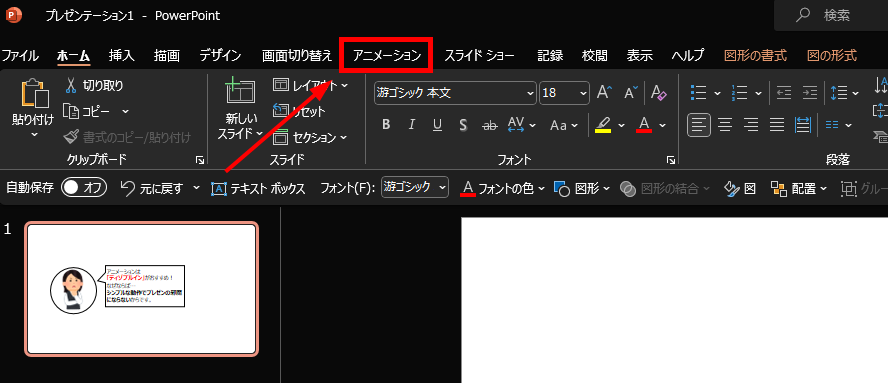Justify text alignment
The height and width of the screenshot is (383, 888).
coord(777,125)
